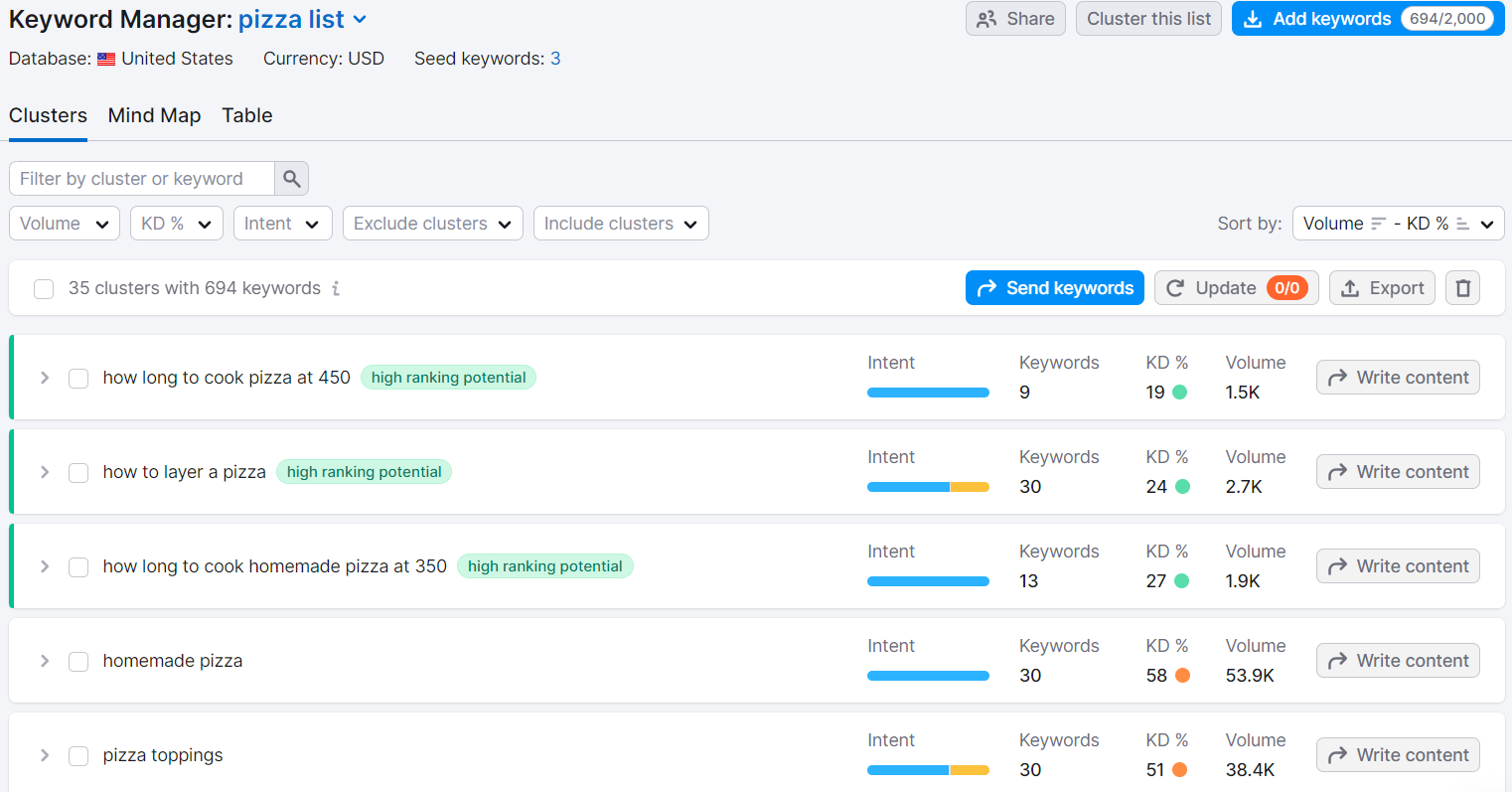This screenshot has height=792, width=1512.
Task: Click the 'how to layer a pizza' name
Action: (x=185, y=472)
